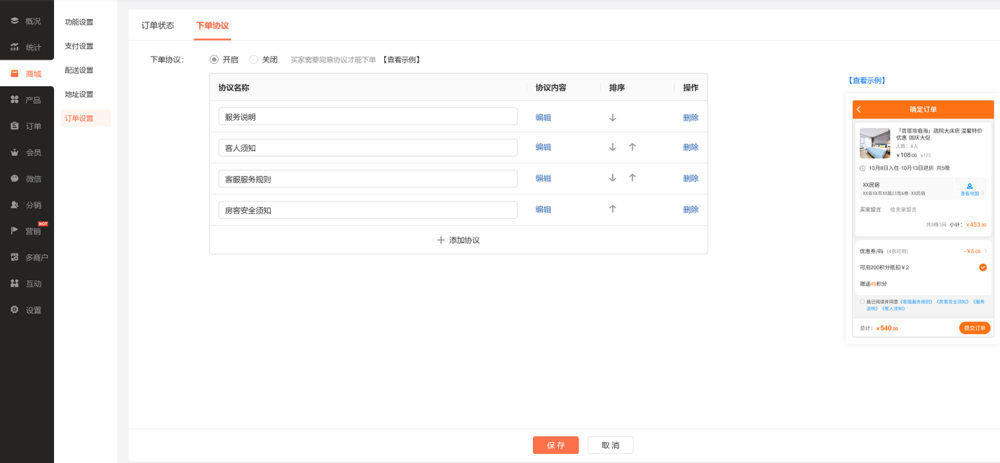Screen dimensions: 1000x463
Task: Move 客服服务规则 agreement down
Action: tap(613, 178)
